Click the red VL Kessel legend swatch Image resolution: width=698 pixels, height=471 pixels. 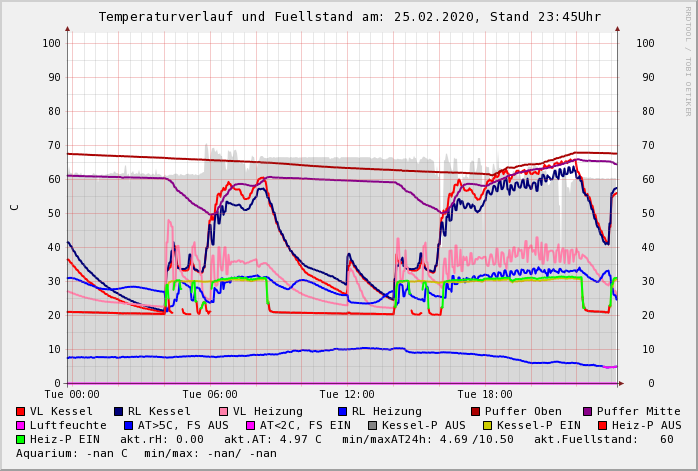(x=21, y=411)
